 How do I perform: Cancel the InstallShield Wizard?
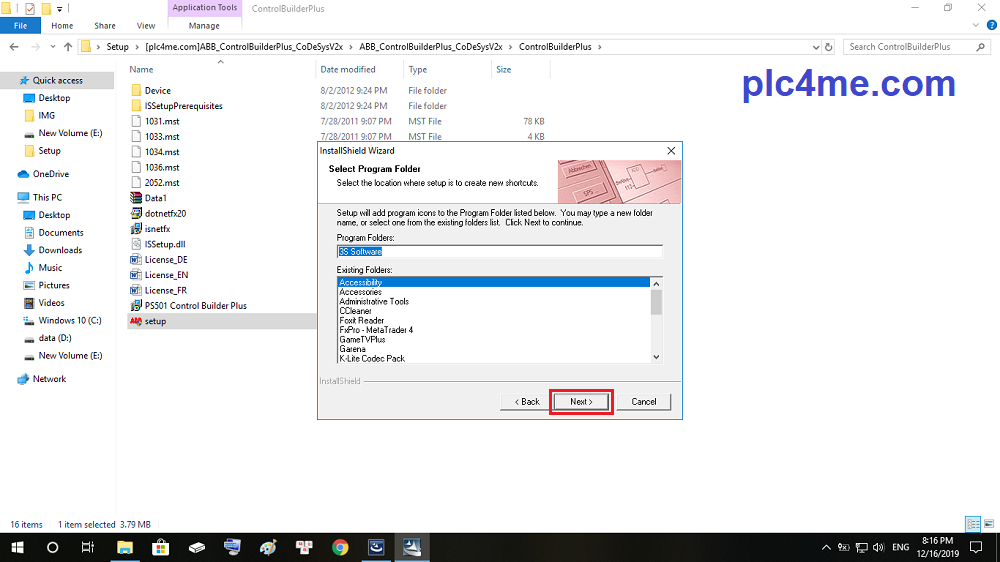(643, 402)
